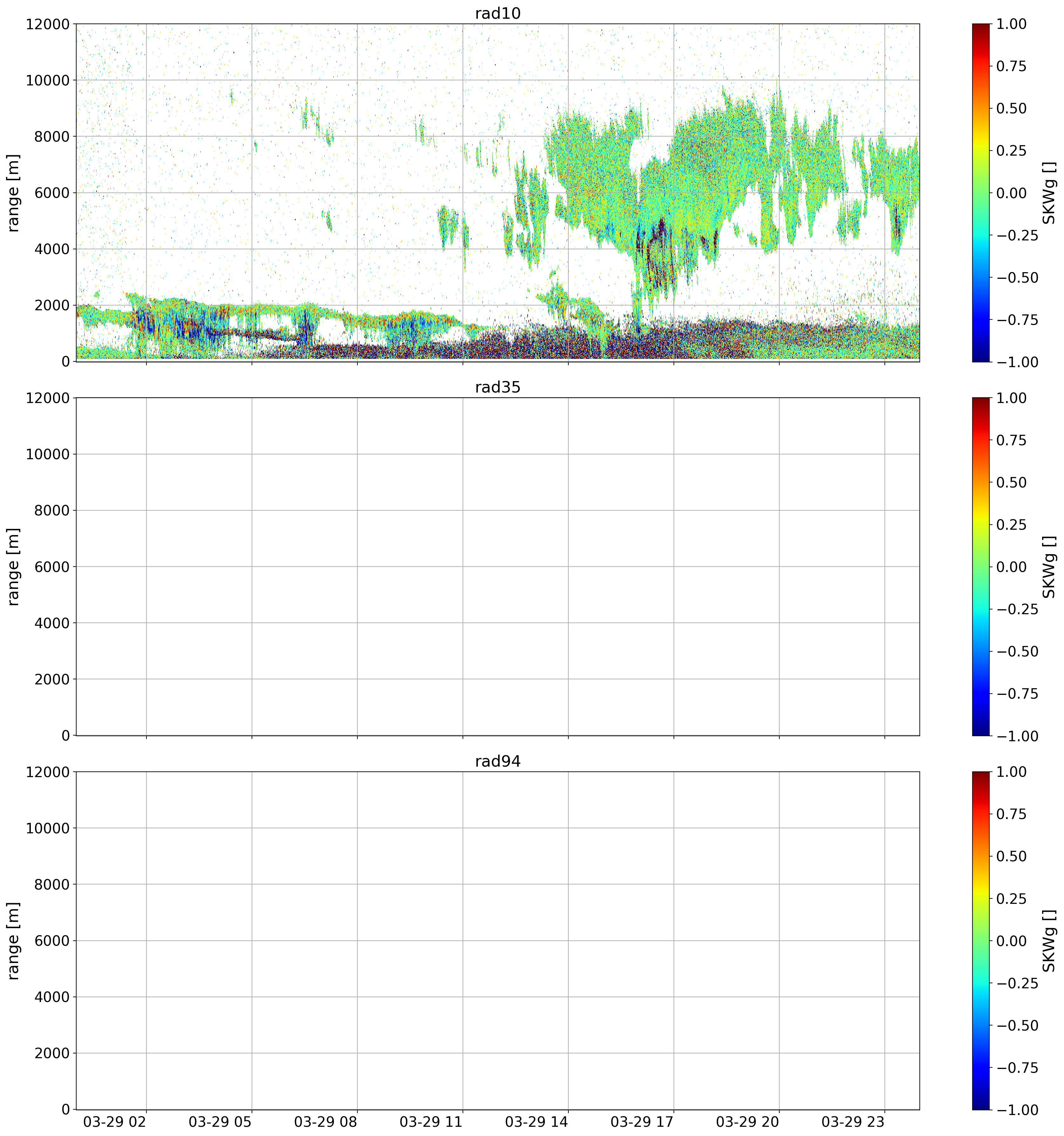Click the −0.50 value on rad94 colorbar
Image resolution: width=1064 pixels, height=1136 pixels.
point(1017,1025)
